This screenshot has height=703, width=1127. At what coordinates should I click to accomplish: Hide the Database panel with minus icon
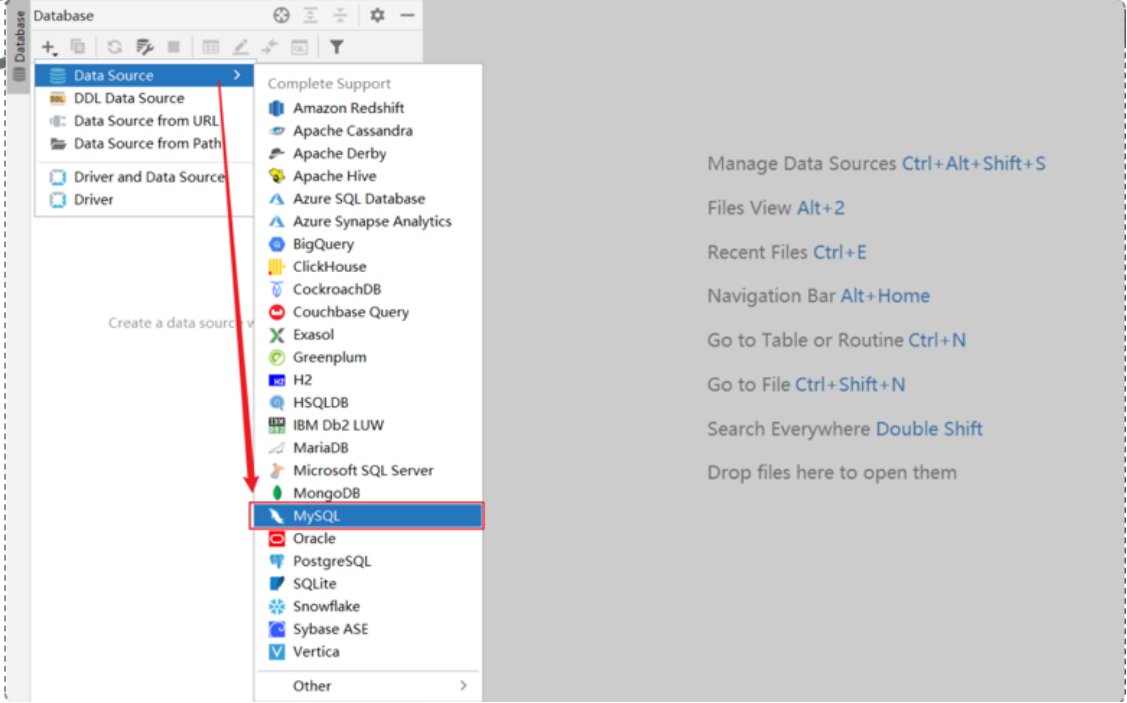[x=408, y=15]
